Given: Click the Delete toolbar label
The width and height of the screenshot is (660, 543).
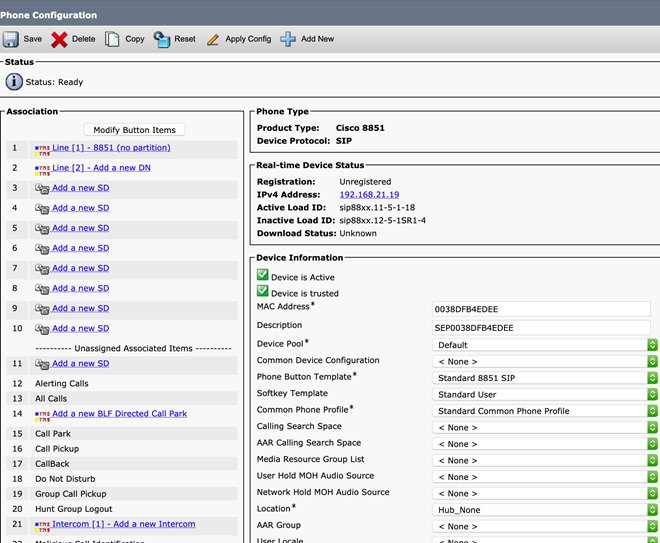Looking at the screenshot, I should pyautogui.click(x=83, y=39).
